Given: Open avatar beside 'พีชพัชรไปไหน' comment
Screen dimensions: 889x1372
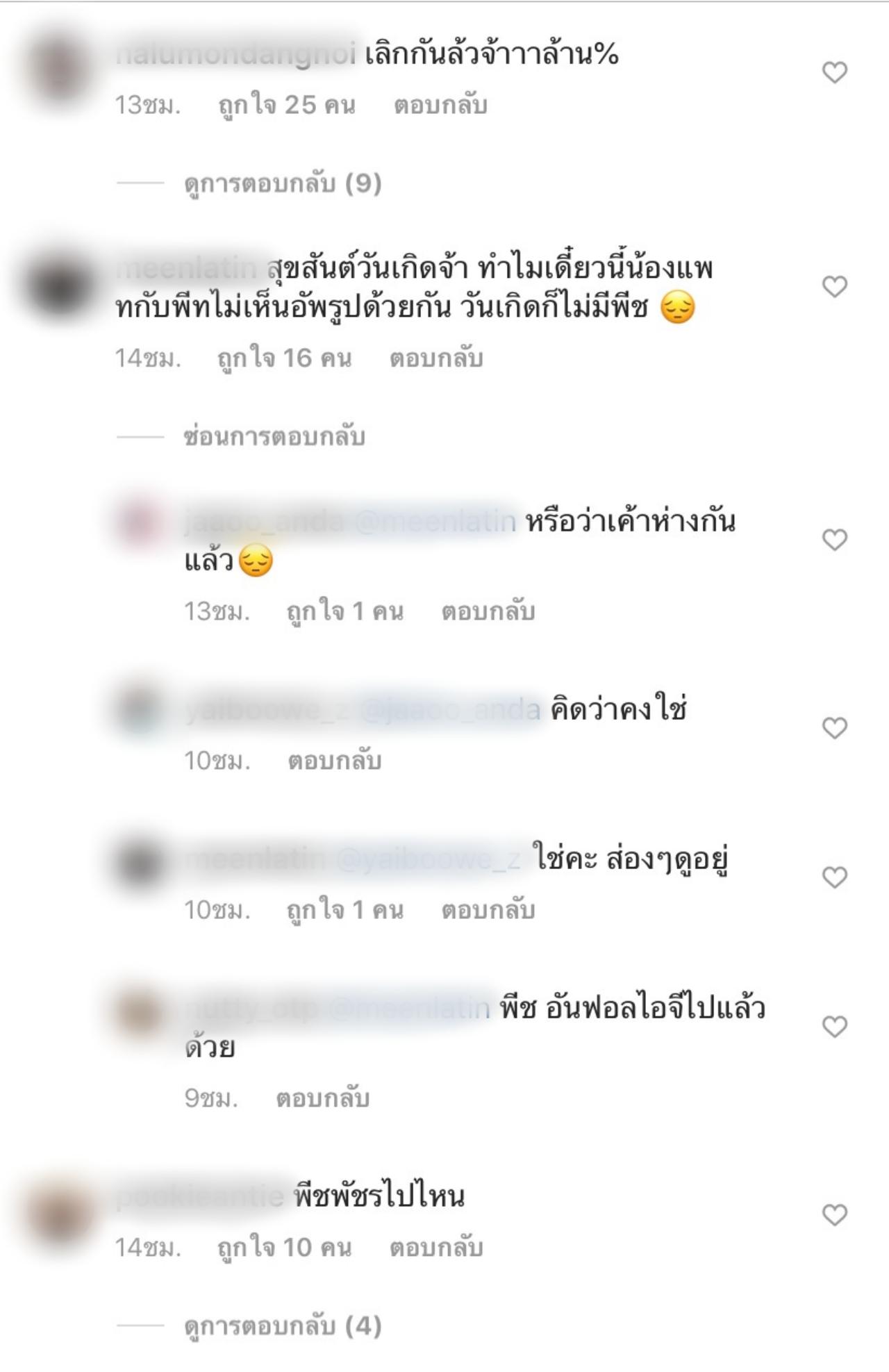Looking at the screenshot, I should [60, 1214].
